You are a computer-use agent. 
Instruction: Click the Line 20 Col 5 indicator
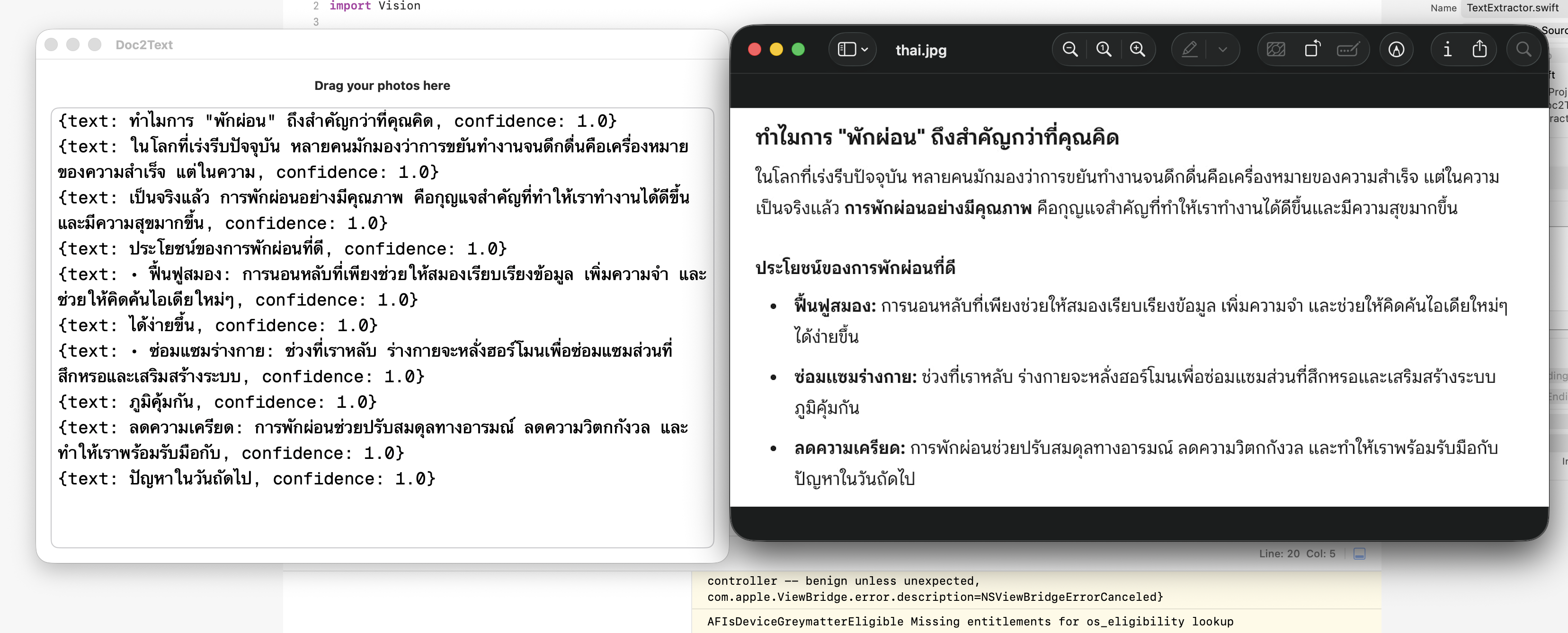(1297, 554)
